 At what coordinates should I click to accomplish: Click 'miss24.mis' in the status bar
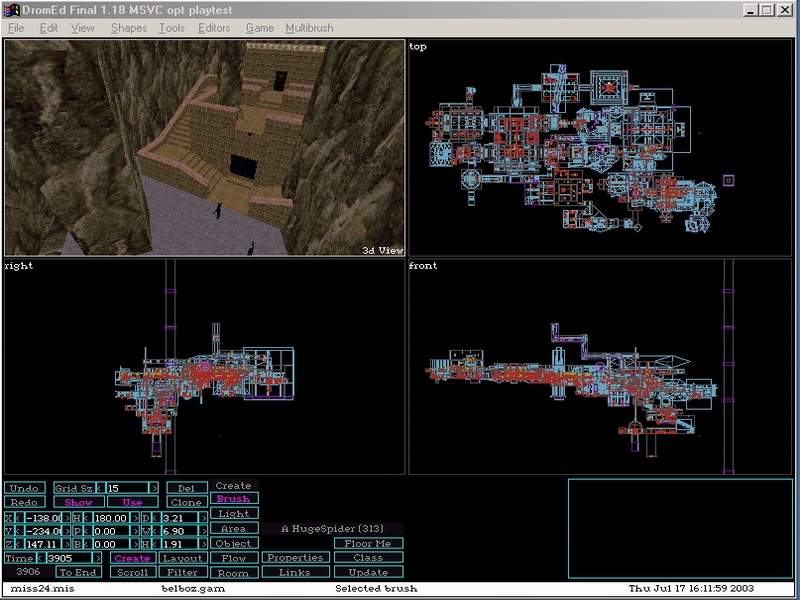pyautogui.click(x=42, y=588)
